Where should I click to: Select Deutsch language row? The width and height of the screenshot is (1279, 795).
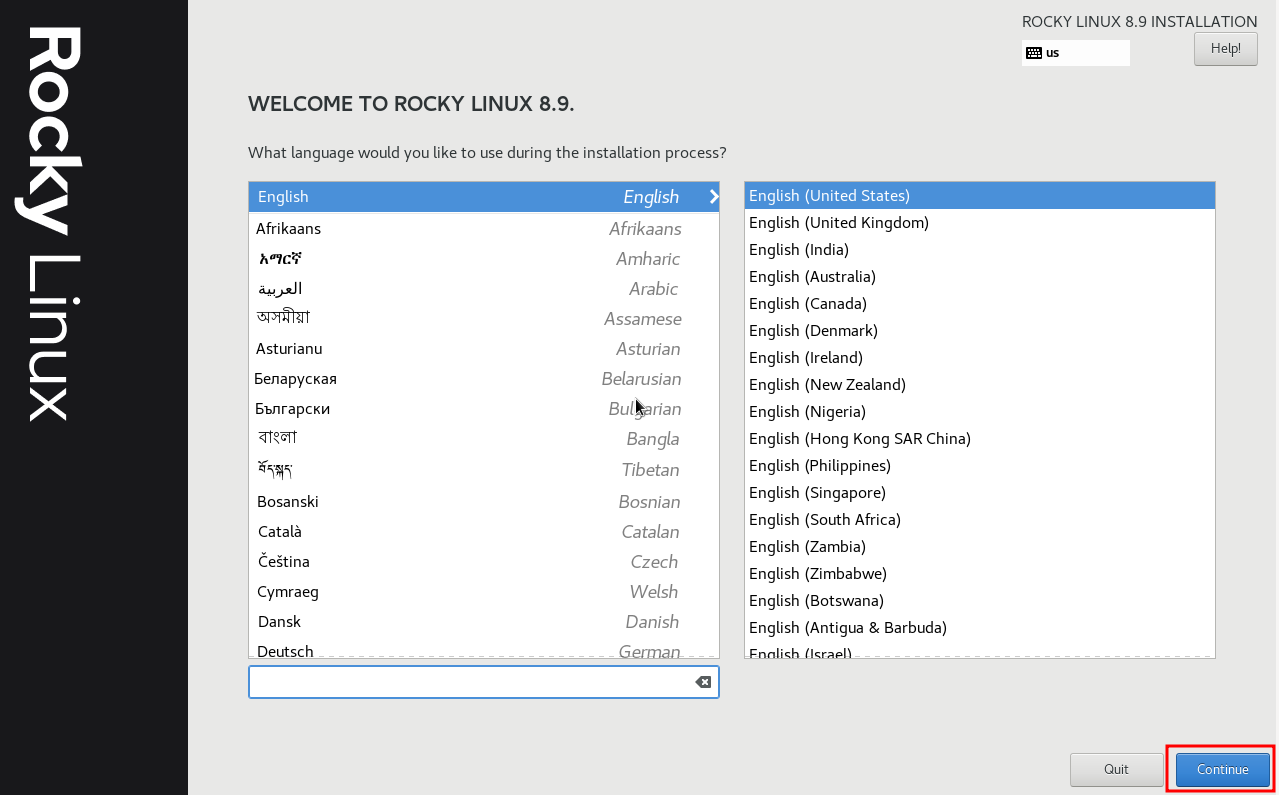coord(484,648)
